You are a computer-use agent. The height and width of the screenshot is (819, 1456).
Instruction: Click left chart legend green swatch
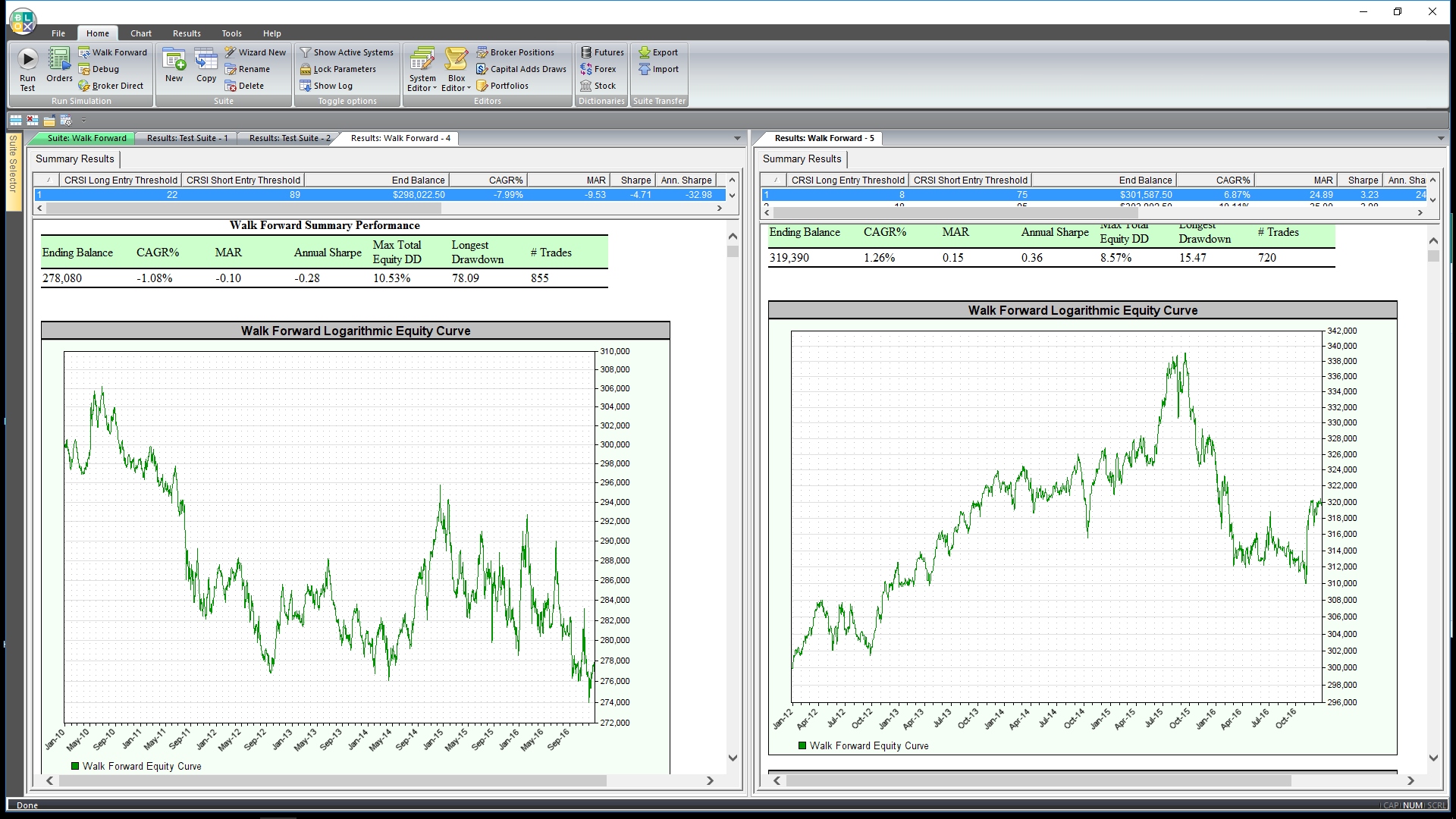[75, 766]
